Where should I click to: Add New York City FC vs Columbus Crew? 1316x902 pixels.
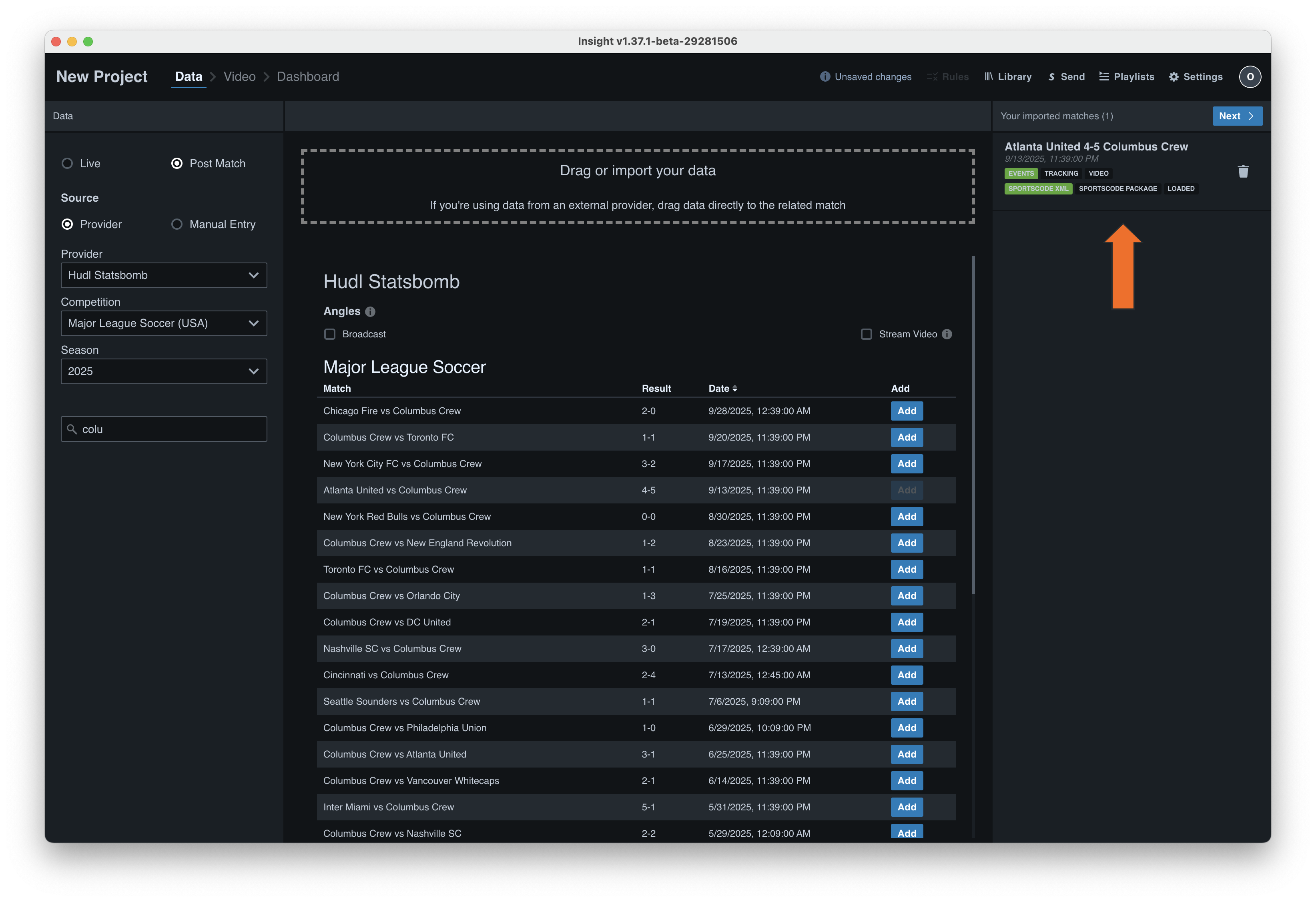pyautogui.click(x=907, y=464)
